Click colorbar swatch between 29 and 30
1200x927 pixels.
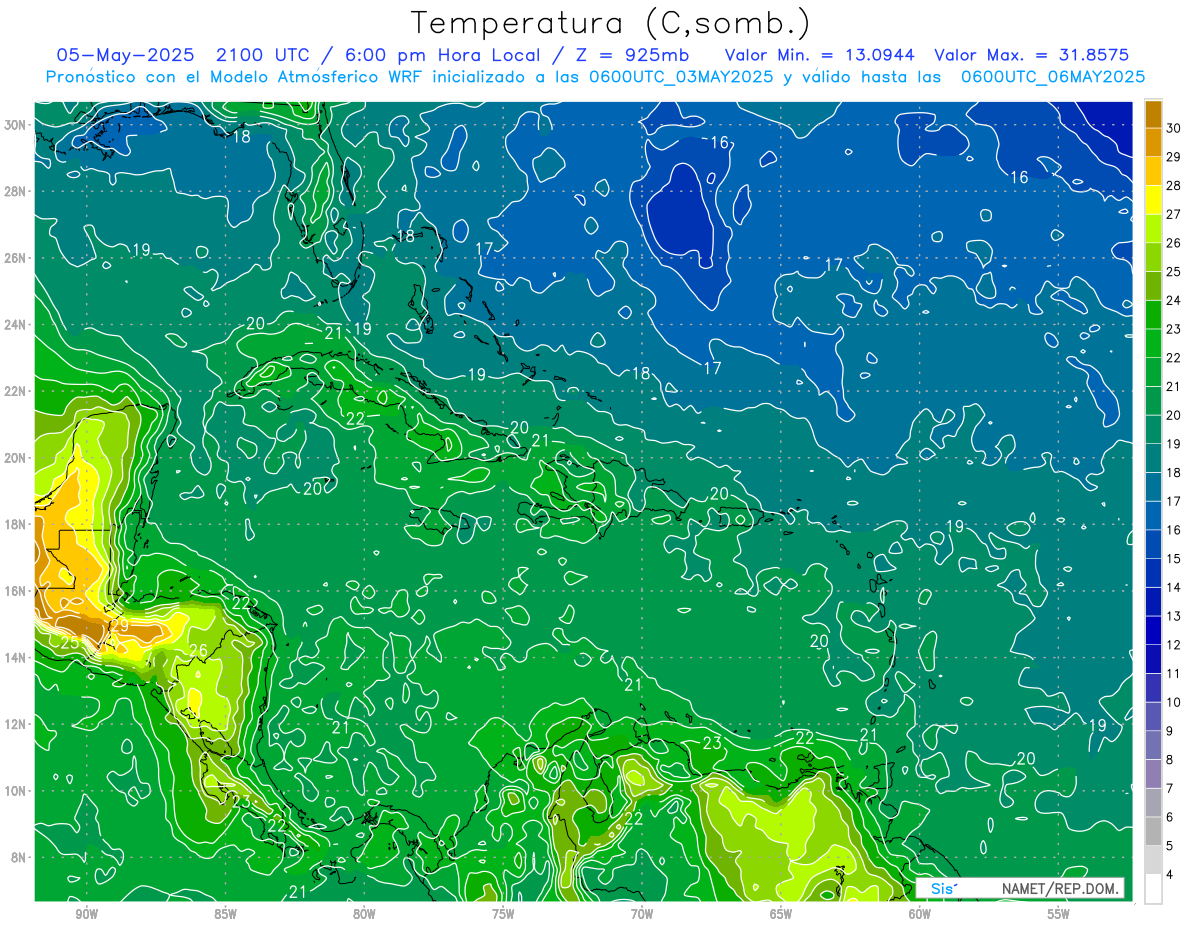[1153, 142]
